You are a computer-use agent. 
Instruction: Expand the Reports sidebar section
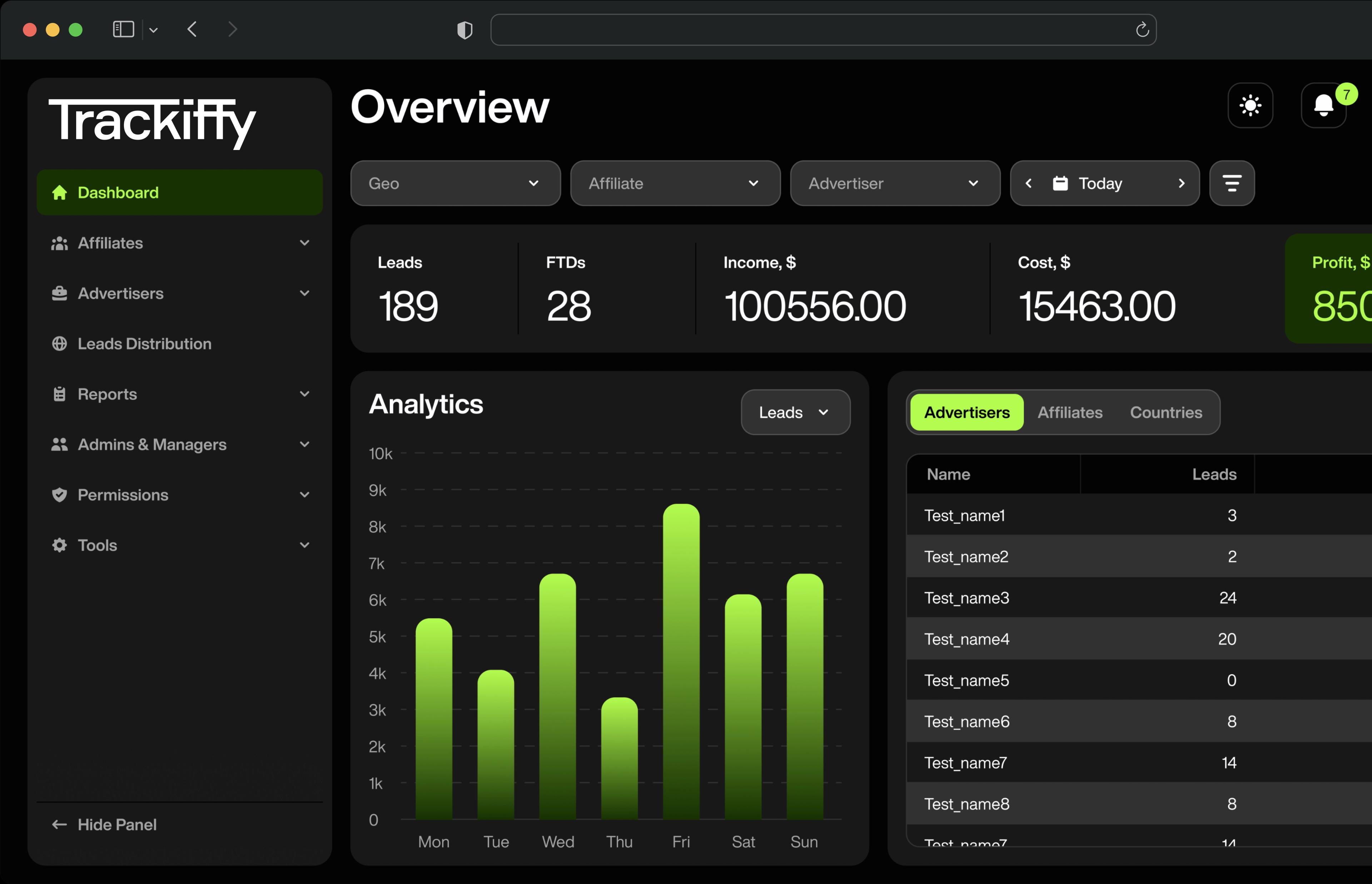pyautogui.click(x=179, y=394)
